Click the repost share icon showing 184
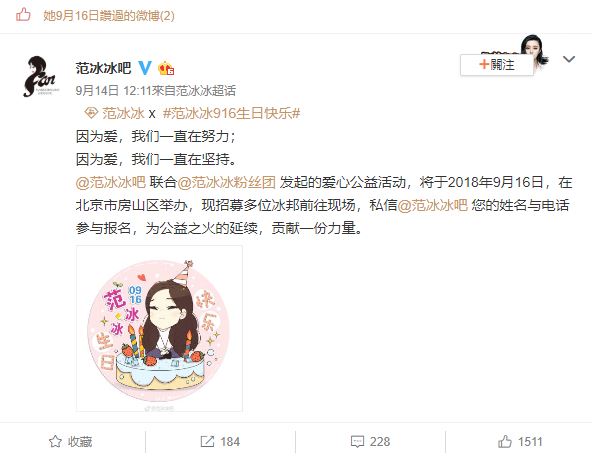Screen dimensions: 592x456 pos(207,441)
